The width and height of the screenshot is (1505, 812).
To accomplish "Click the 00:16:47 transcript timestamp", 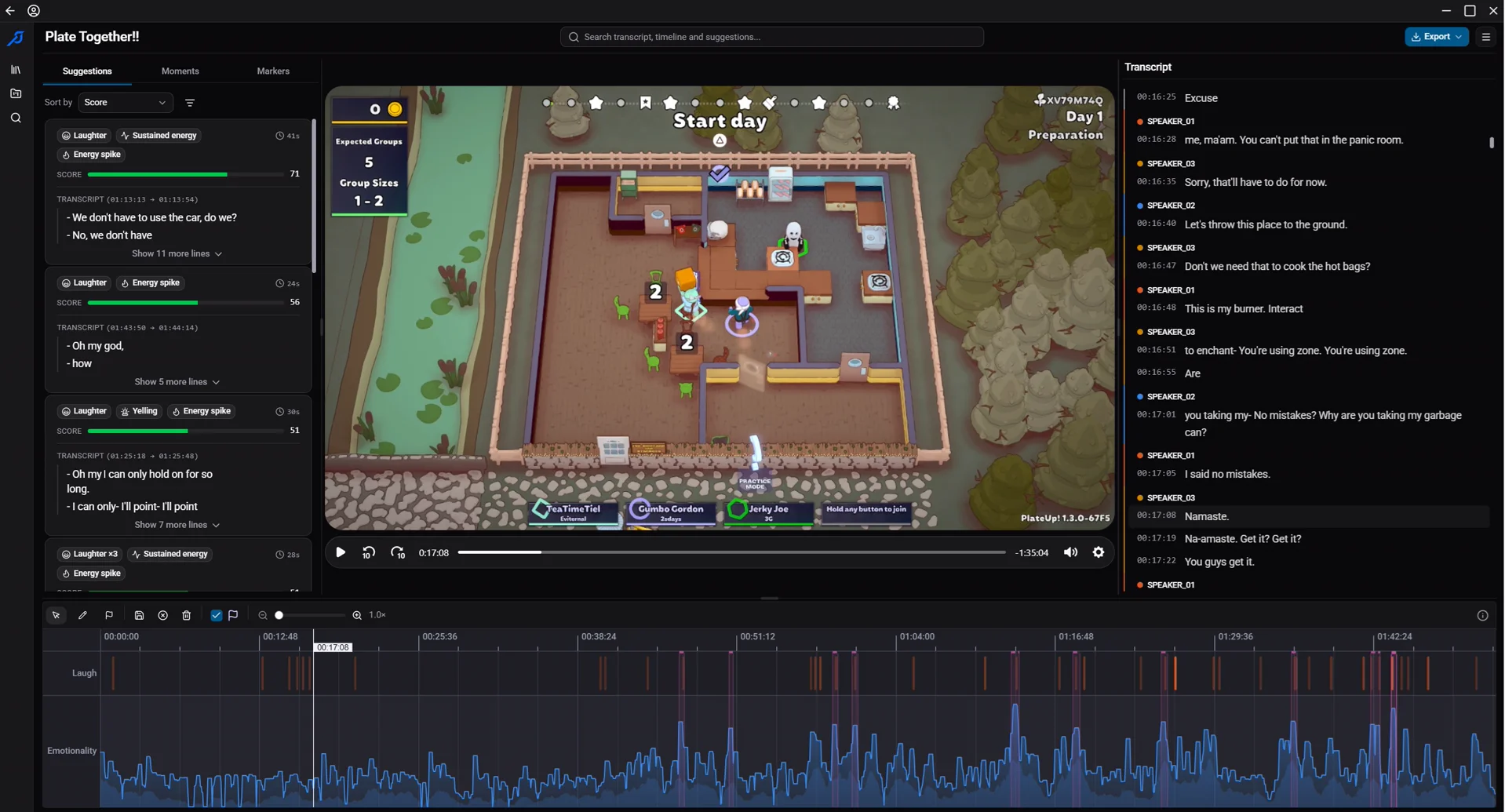I will click(1157, 267).
